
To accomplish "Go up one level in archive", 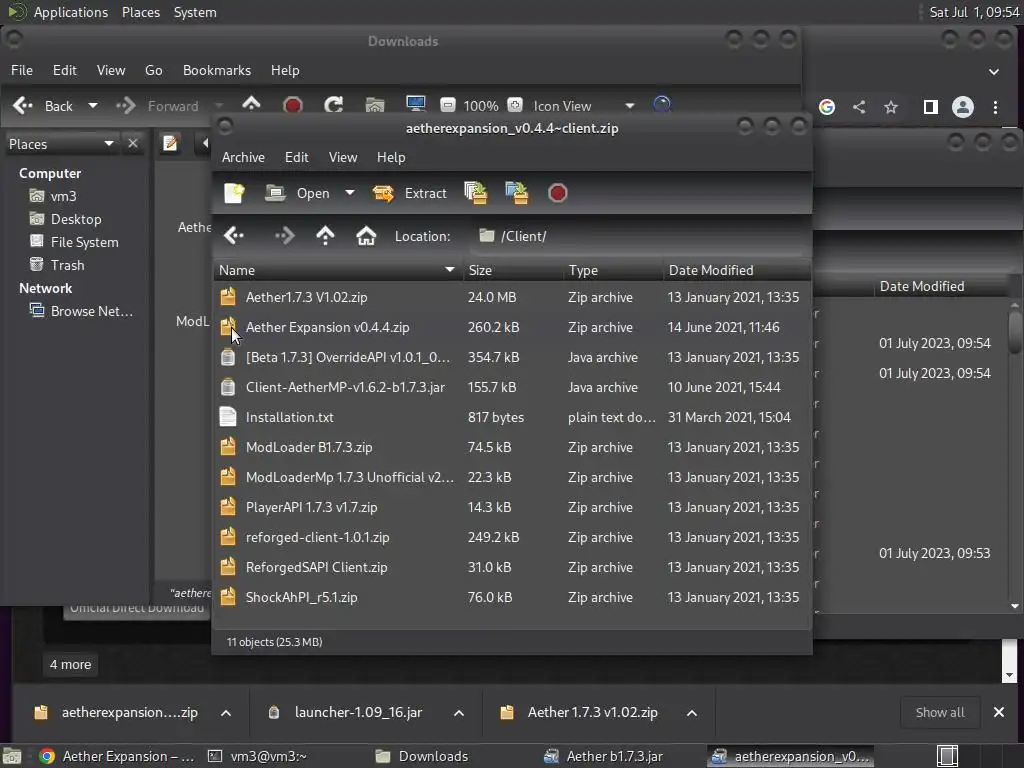I will click(x=325, y=236).
